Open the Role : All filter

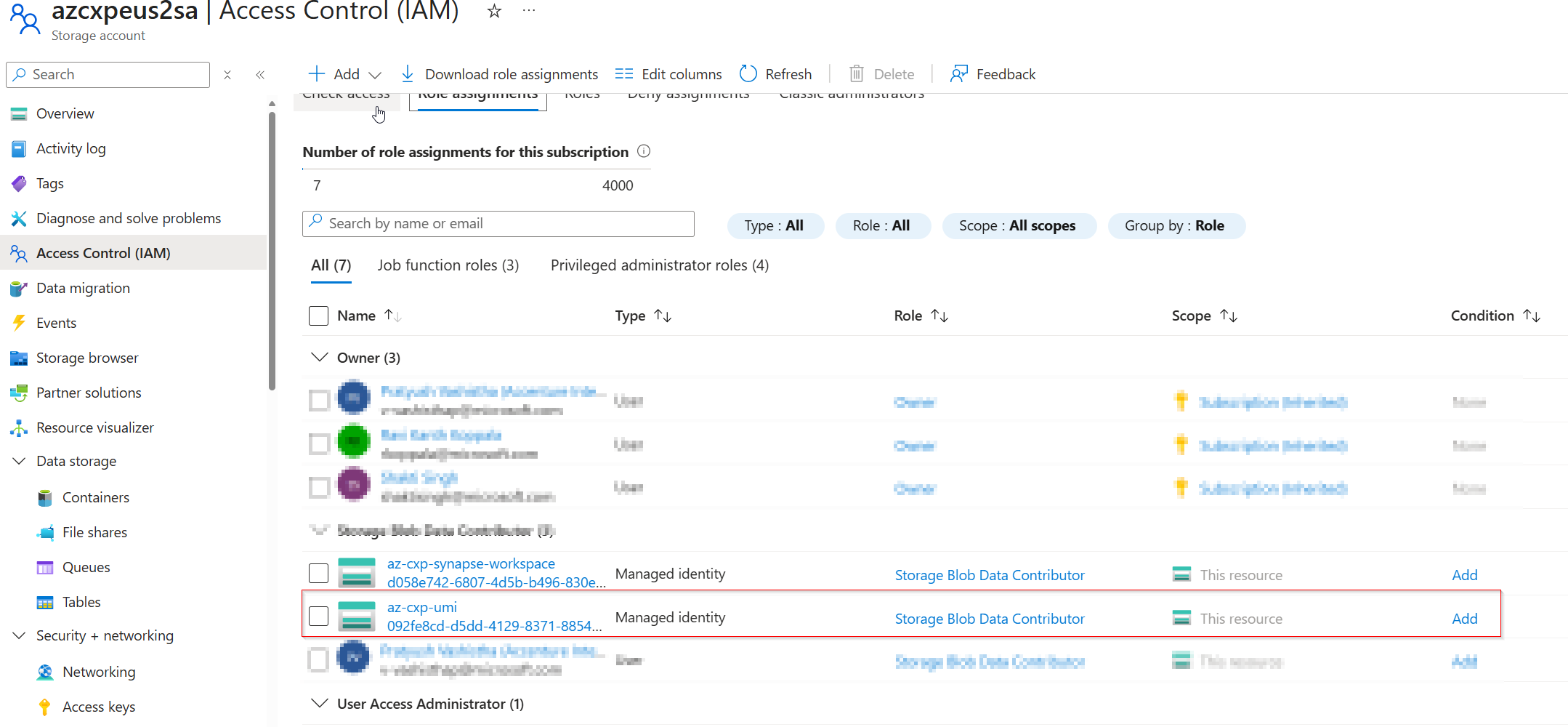pyautogui.click(x=882, y=226)
